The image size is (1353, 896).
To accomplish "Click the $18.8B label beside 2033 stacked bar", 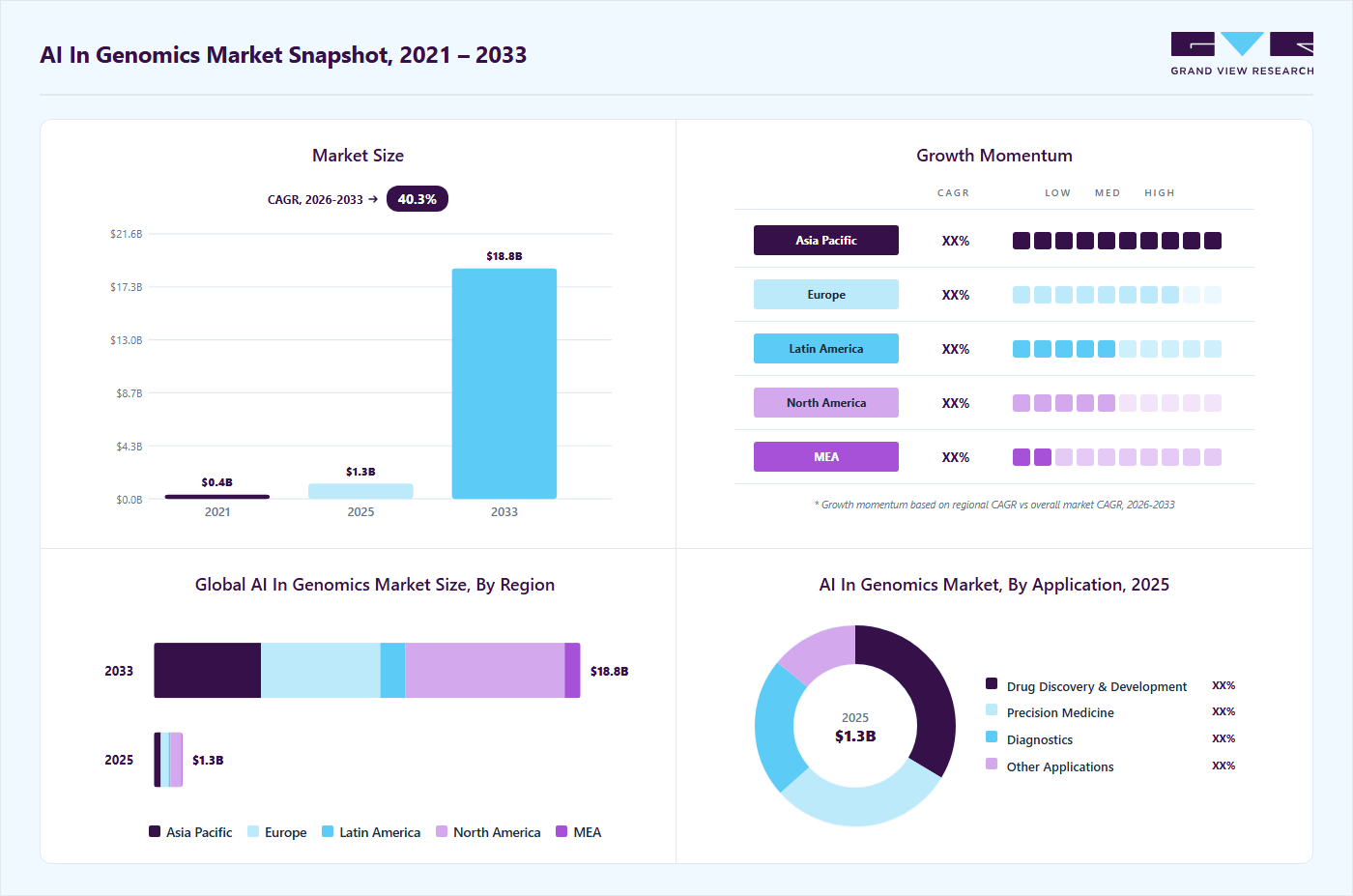I will tap(610, 671).
